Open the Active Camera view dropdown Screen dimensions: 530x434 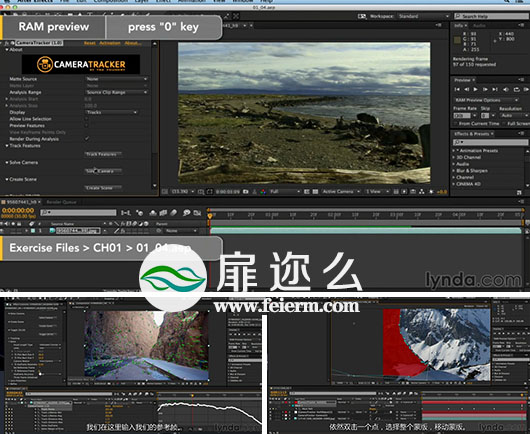[x=341, y=192]
